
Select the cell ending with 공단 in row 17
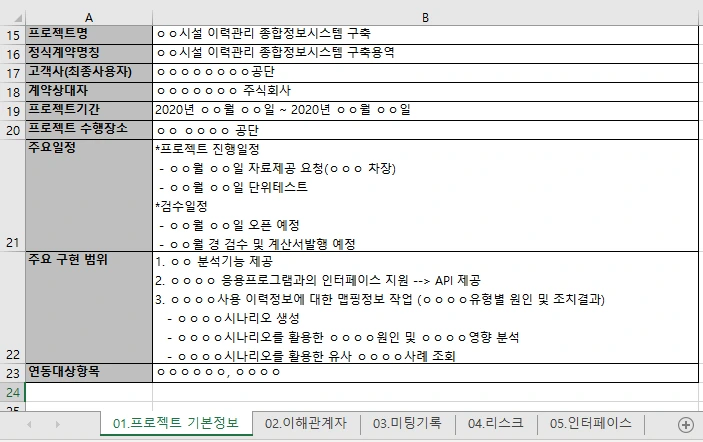[425, 73]
